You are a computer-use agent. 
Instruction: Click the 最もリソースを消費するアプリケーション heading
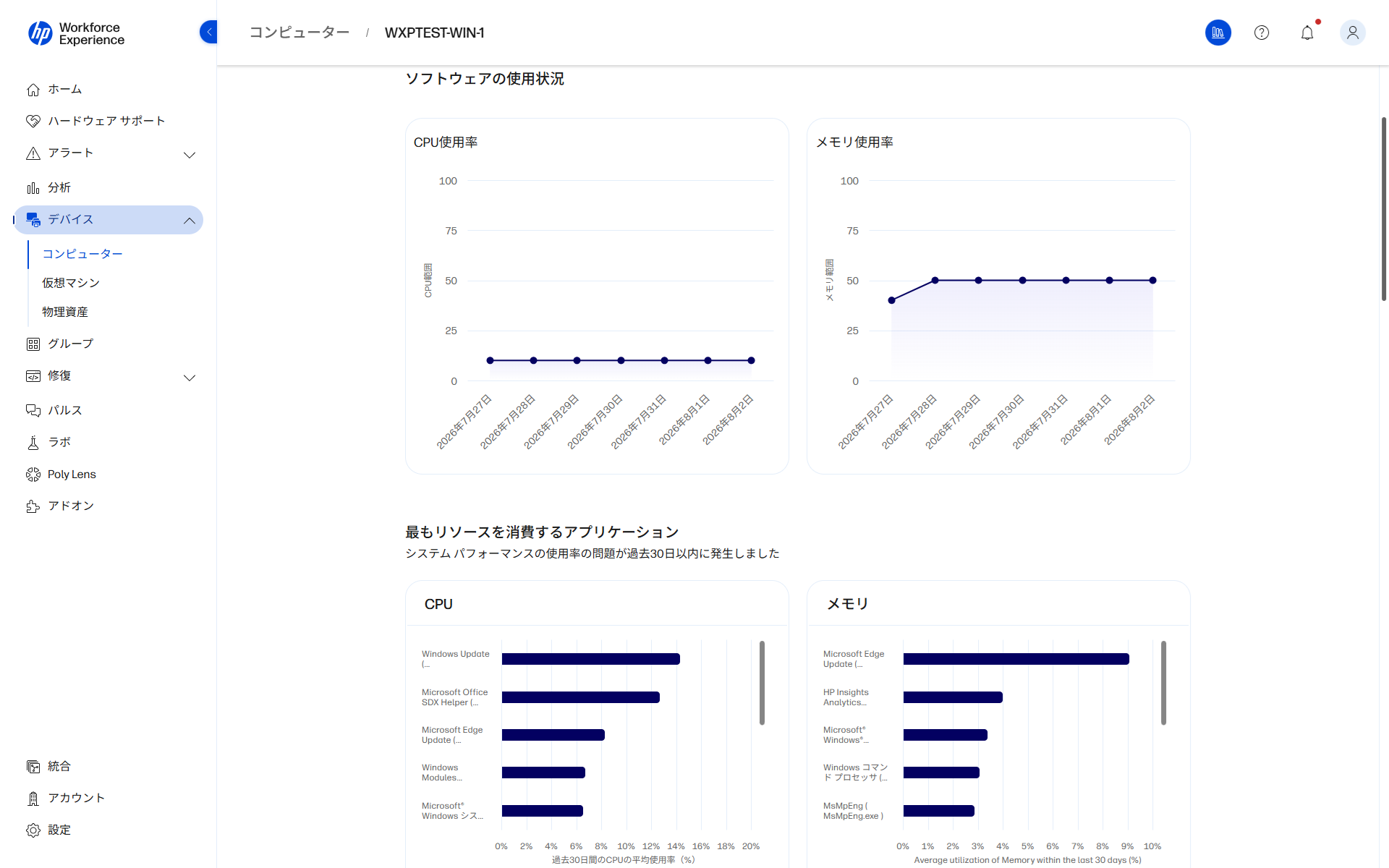pos(542,532)
